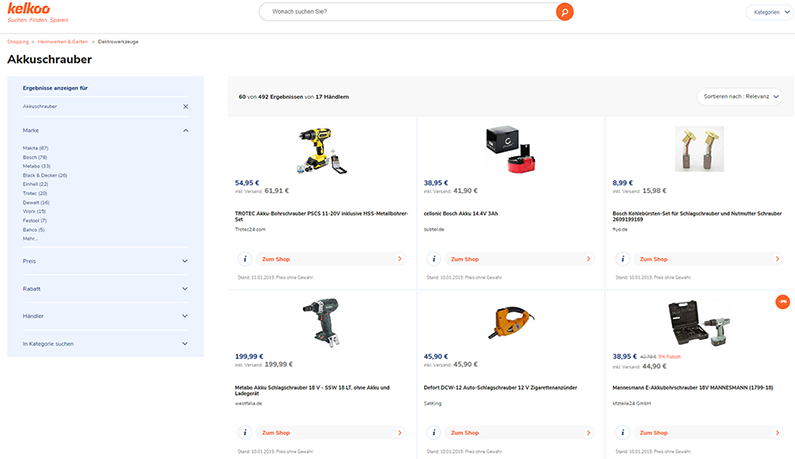Viewport: 795px width, 459px height.
Task: Click the Shopping breadcrumb link
Action: [x=18, y=41]
